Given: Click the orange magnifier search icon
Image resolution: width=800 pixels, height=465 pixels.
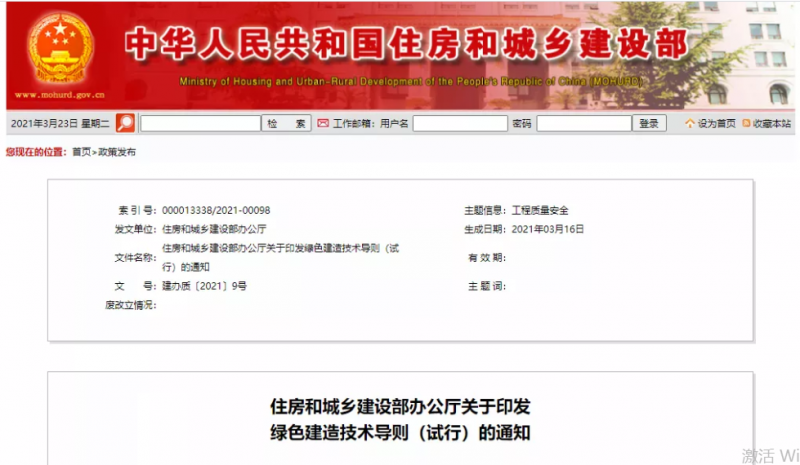Looking at the screenshot, I should coord(125,123).
